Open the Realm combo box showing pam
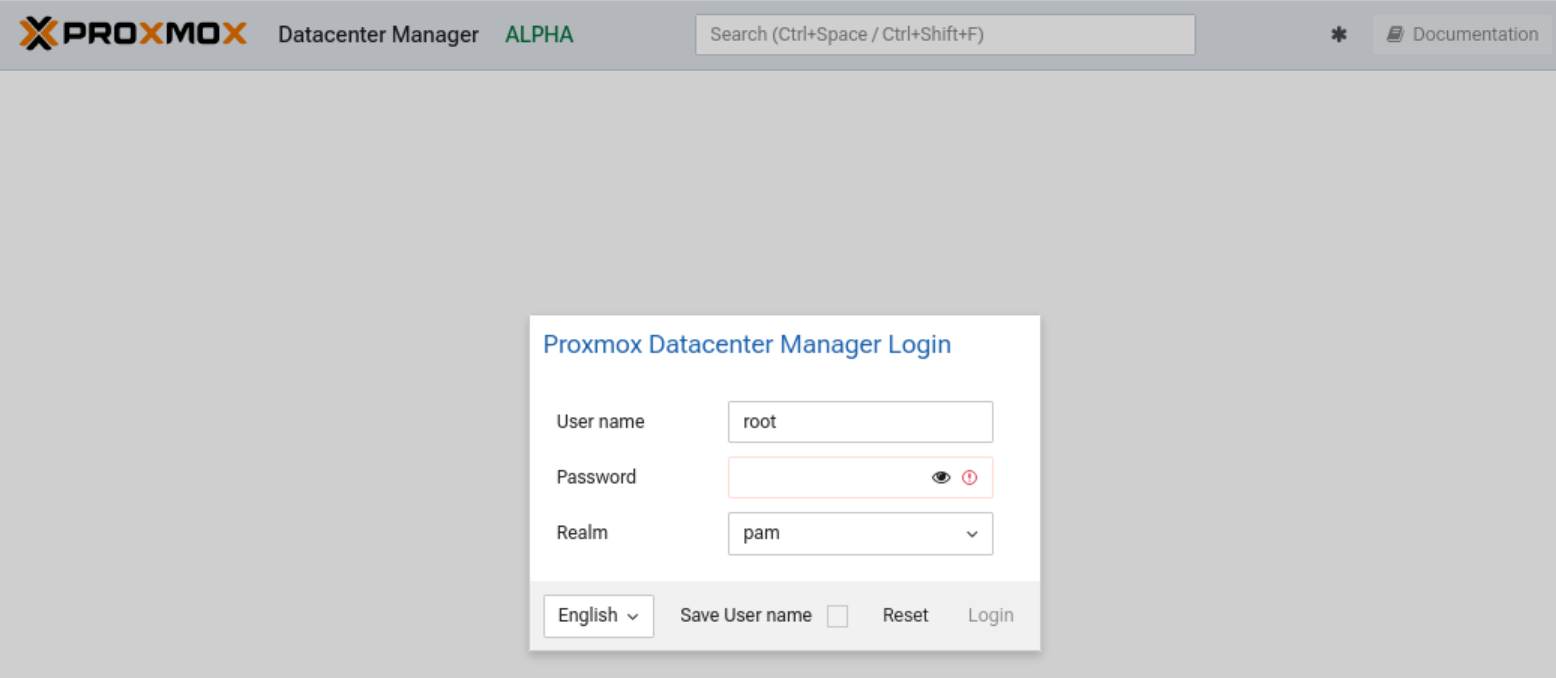1556x678 pixels. point(860,534)
